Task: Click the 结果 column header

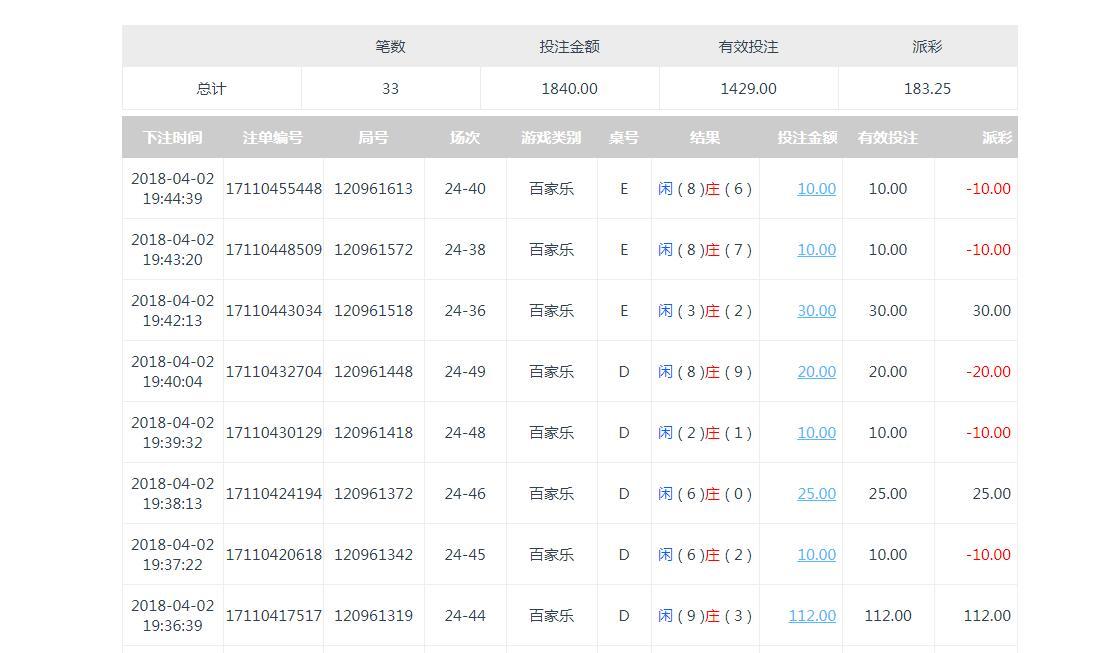Action: tap(705, 137)
